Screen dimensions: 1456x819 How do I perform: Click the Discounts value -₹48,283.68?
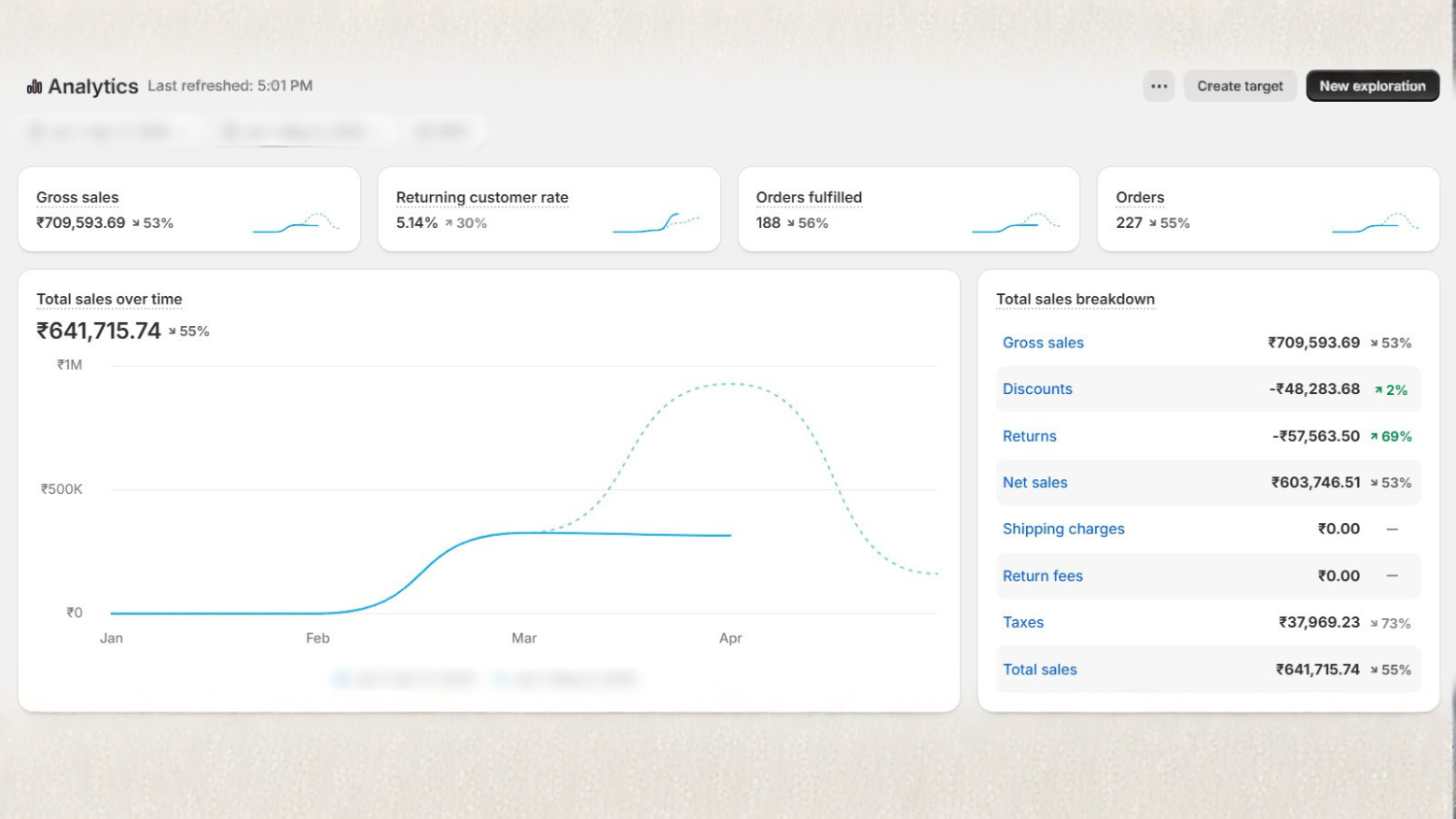click(x=1314, y=389)
